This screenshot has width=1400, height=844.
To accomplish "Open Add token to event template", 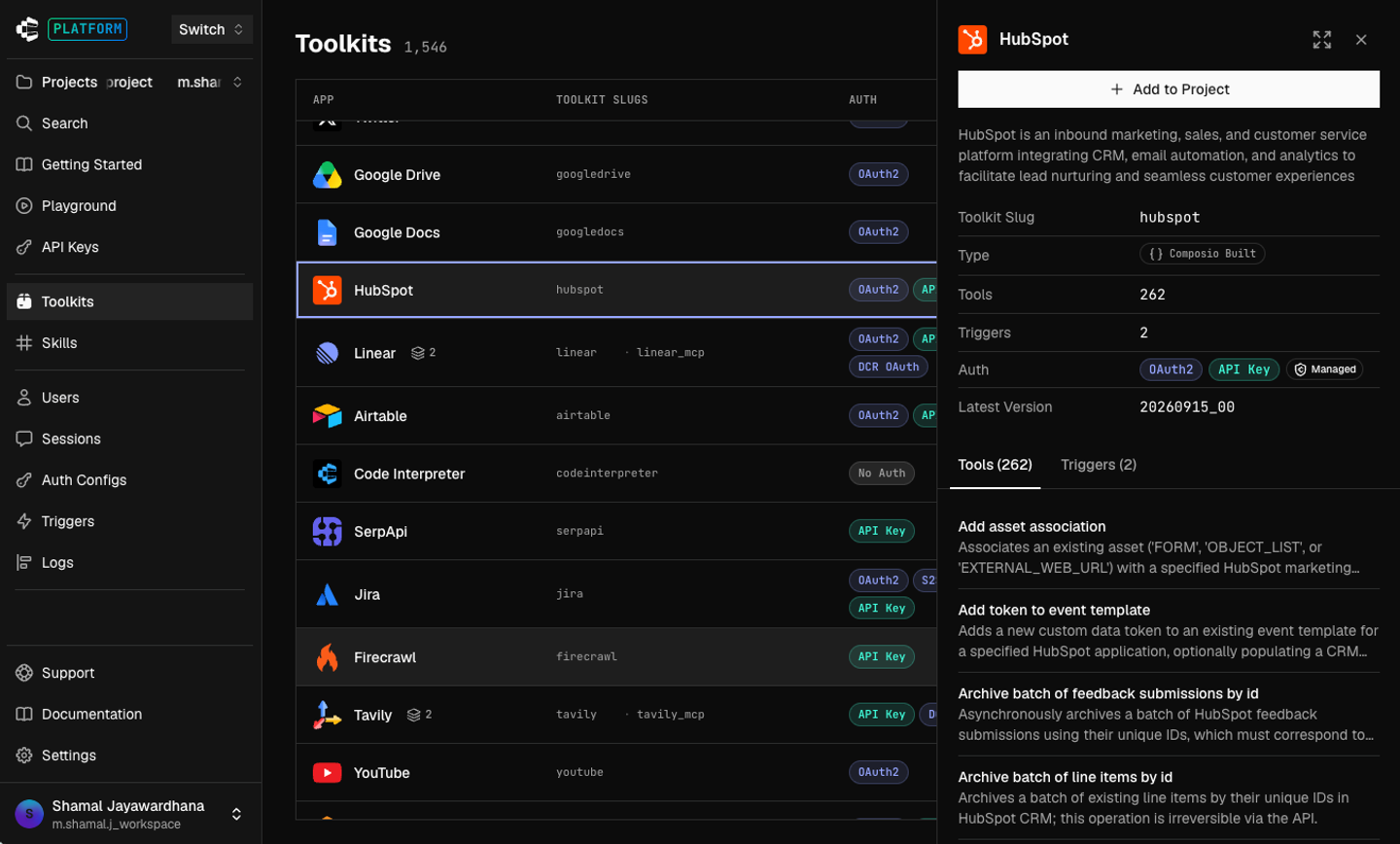I will pyautogui.click(x=1169, y=631).
